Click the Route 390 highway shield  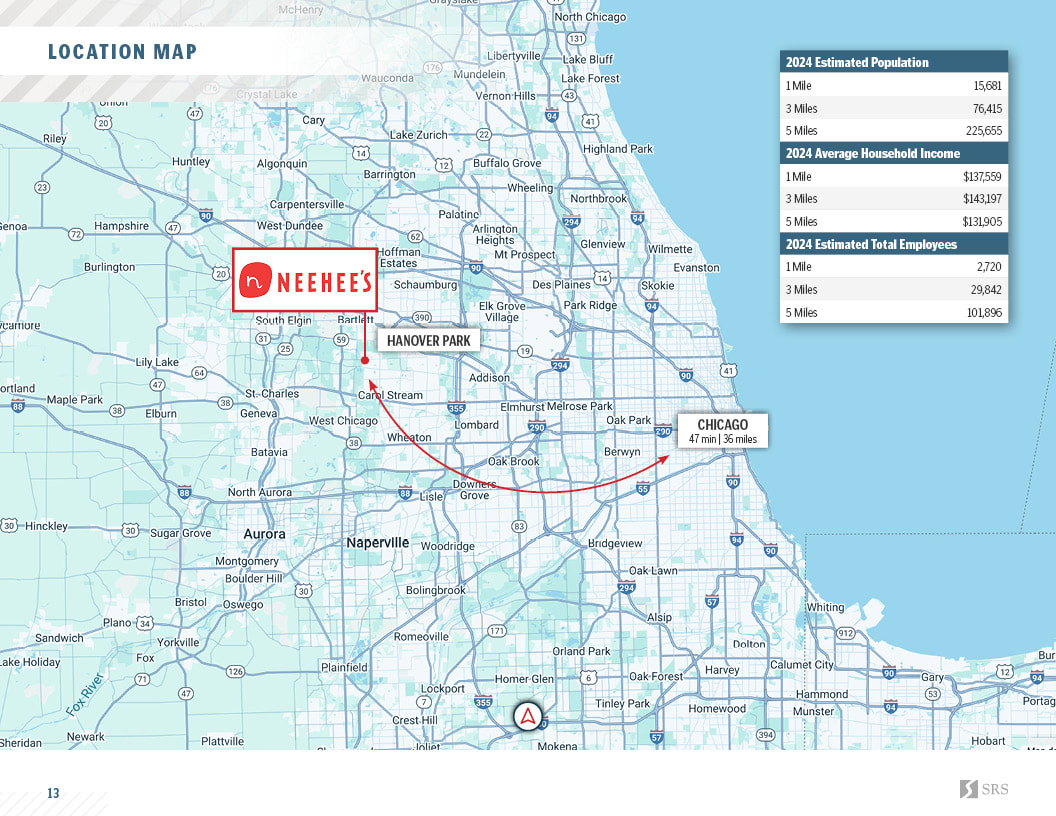point(422,317)
